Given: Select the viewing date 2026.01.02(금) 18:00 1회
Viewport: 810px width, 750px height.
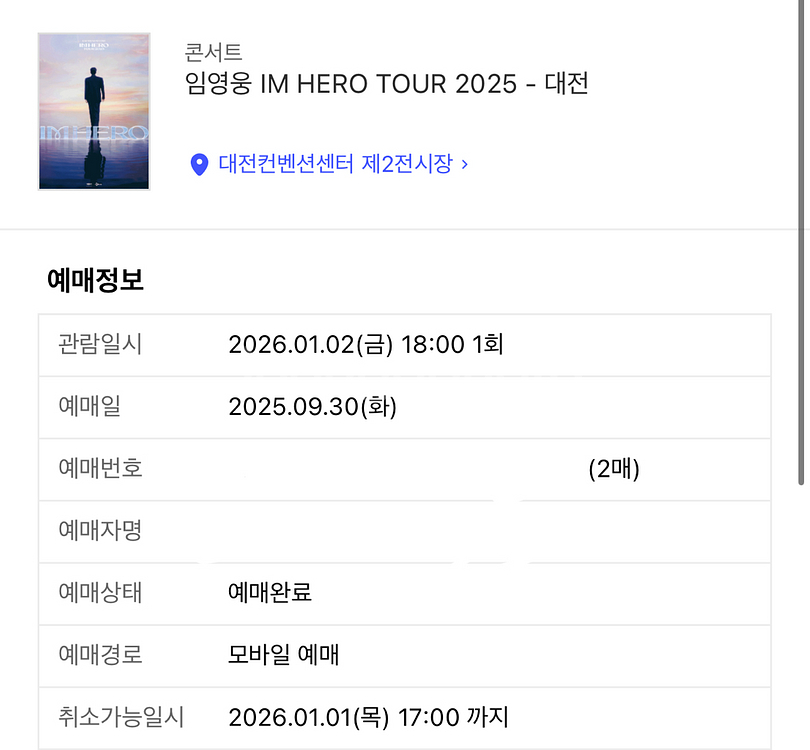Looking at the screenshot, I should click(365, 345).
